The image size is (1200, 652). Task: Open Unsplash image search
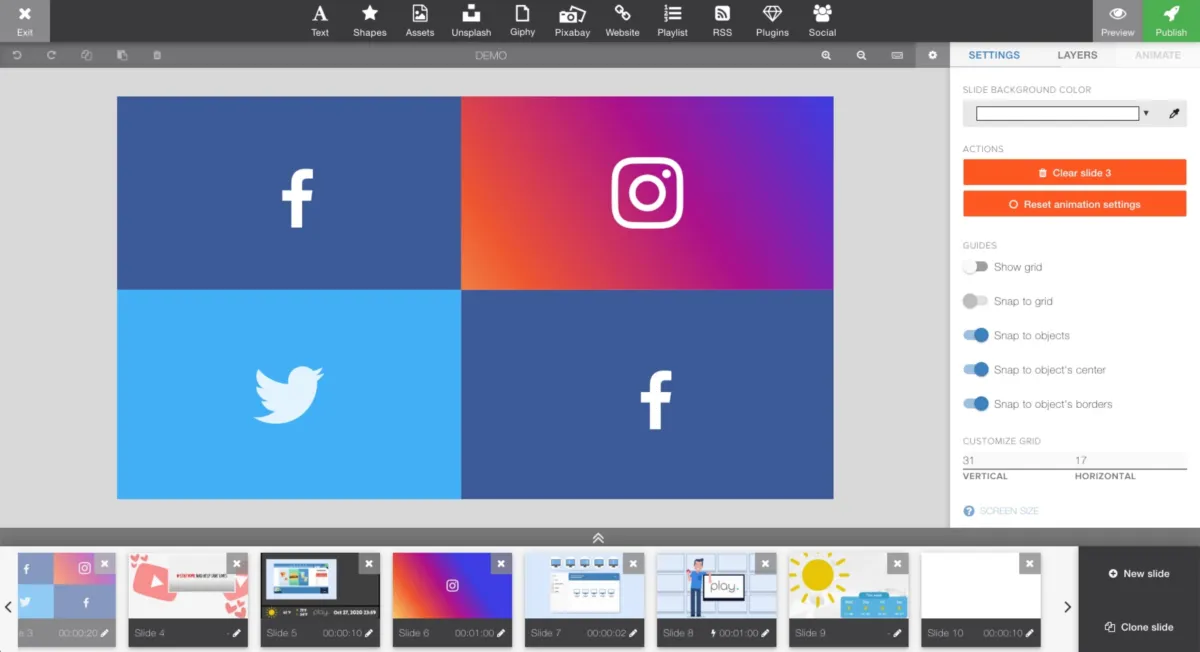[471, 21]
